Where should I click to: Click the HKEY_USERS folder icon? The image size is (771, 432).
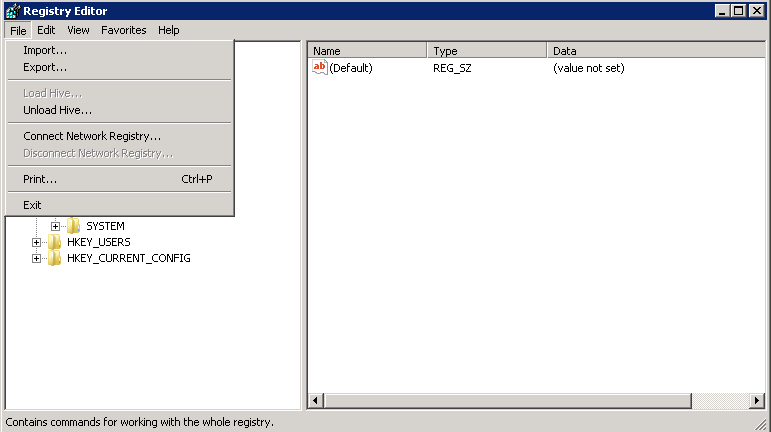click(55, 242)
